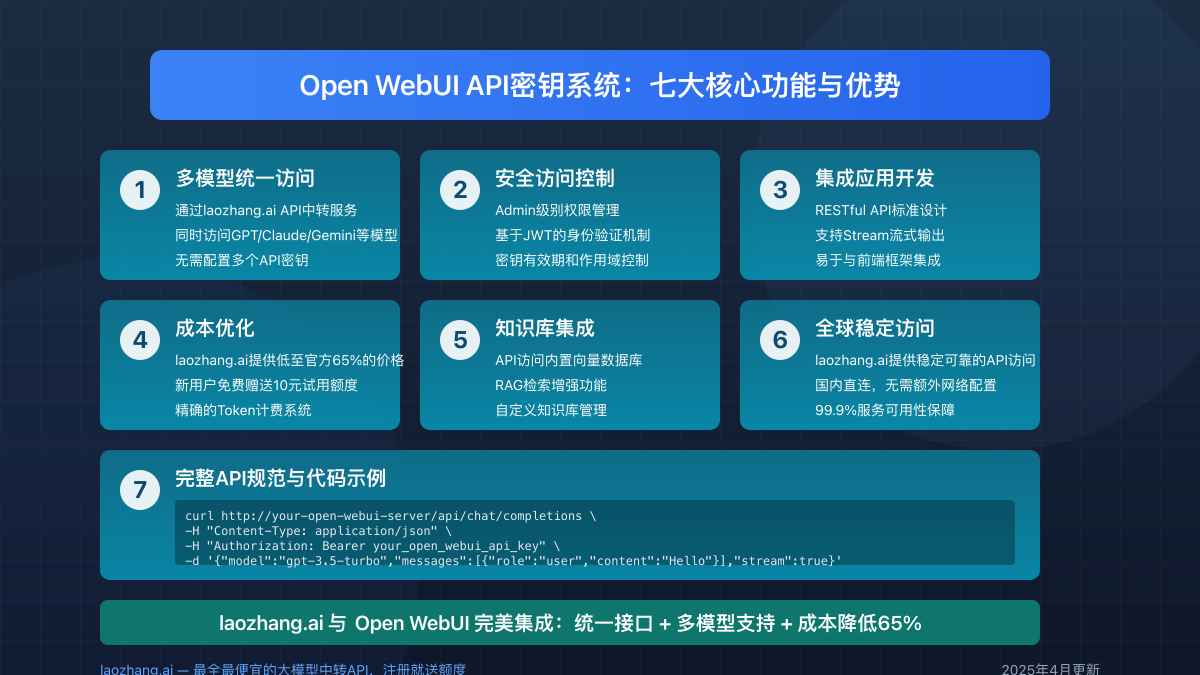Click the code line "Content-Type: application/json"
1200x675 pixels.
pyautogui.click(x=319, y=531)
